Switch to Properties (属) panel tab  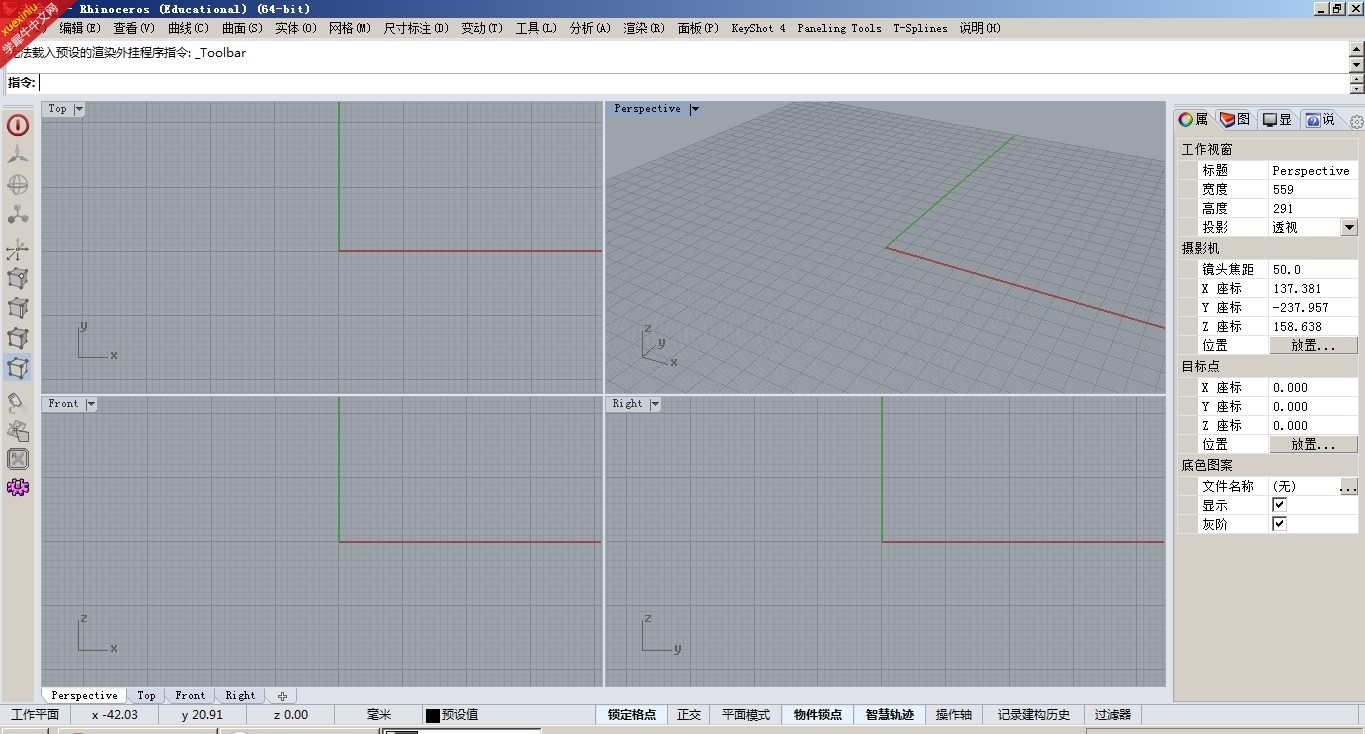coord(1193,119)
